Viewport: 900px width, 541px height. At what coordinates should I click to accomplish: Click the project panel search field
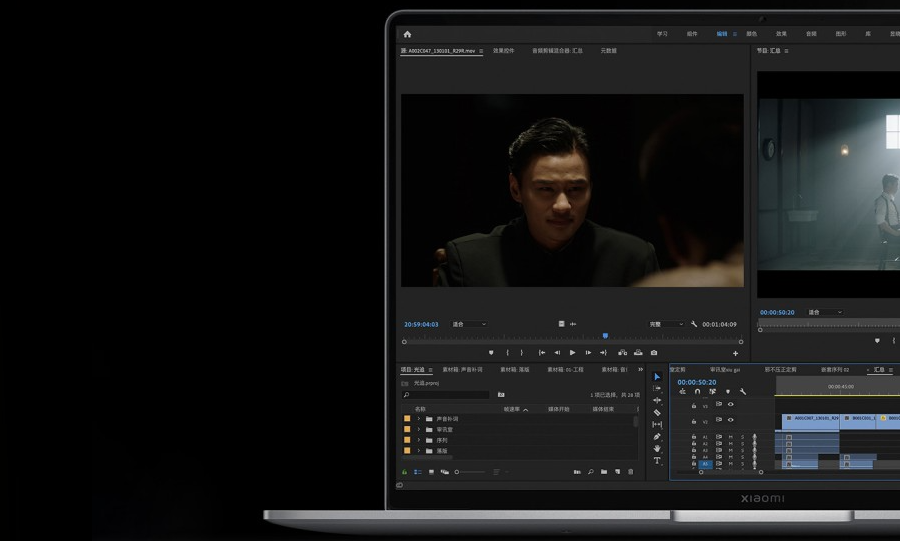446,395
